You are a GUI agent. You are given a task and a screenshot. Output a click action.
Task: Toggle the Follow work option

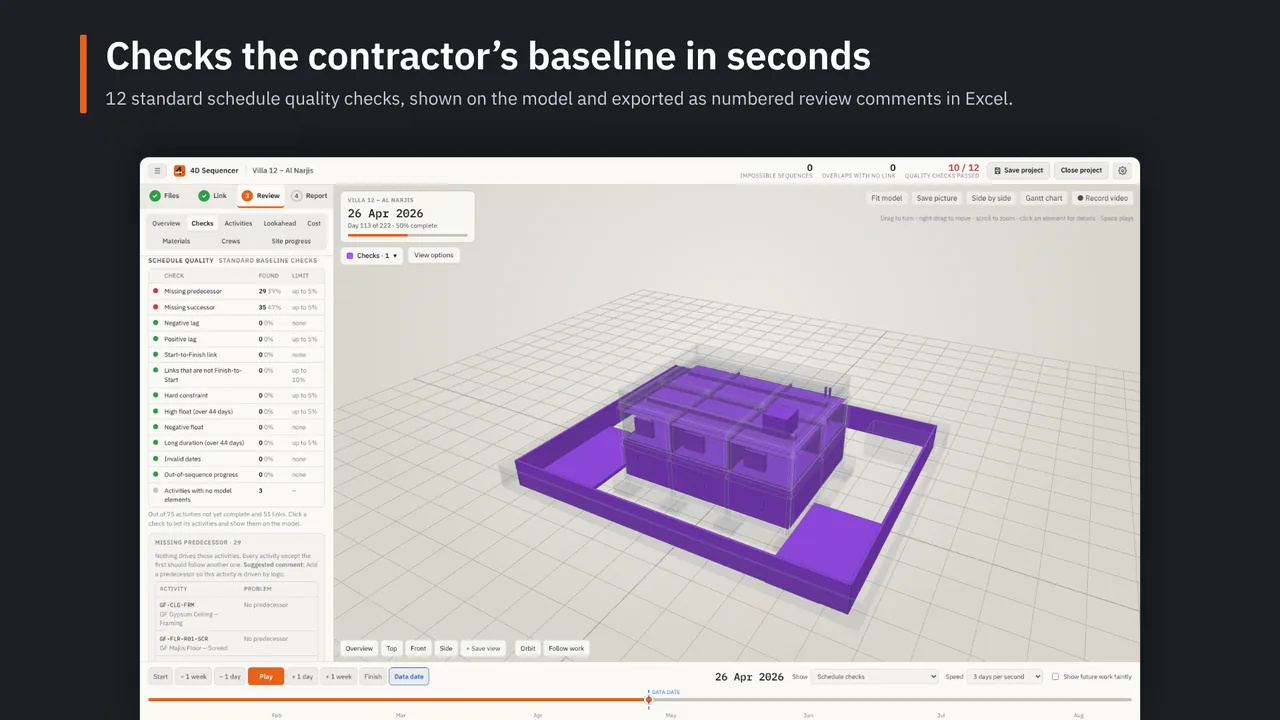point(566,648)
